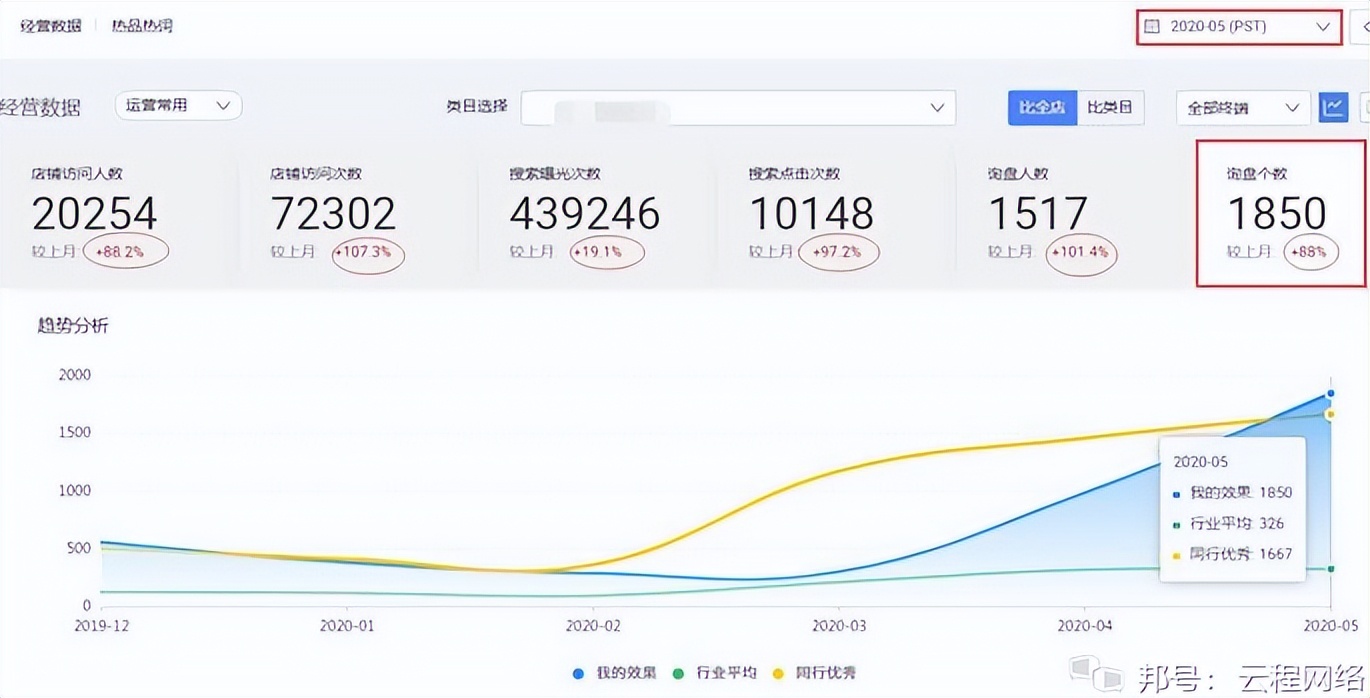Click the active 比全店 button
This screenshot has width=1370, height=698.
1041,107
